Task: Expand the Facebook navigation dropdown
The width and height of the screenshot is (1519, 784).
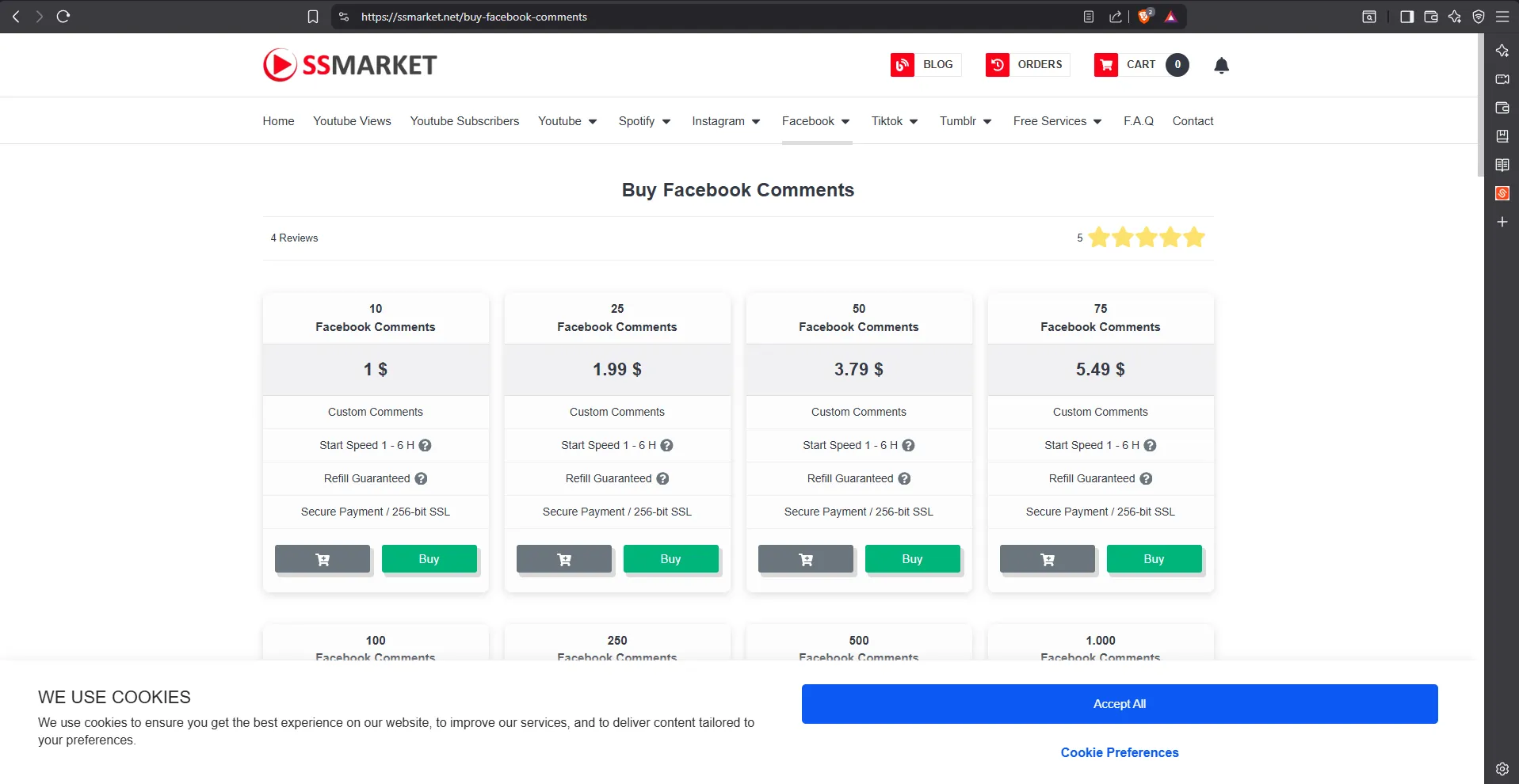Action: pyautogui.click(x=815, y=120)
